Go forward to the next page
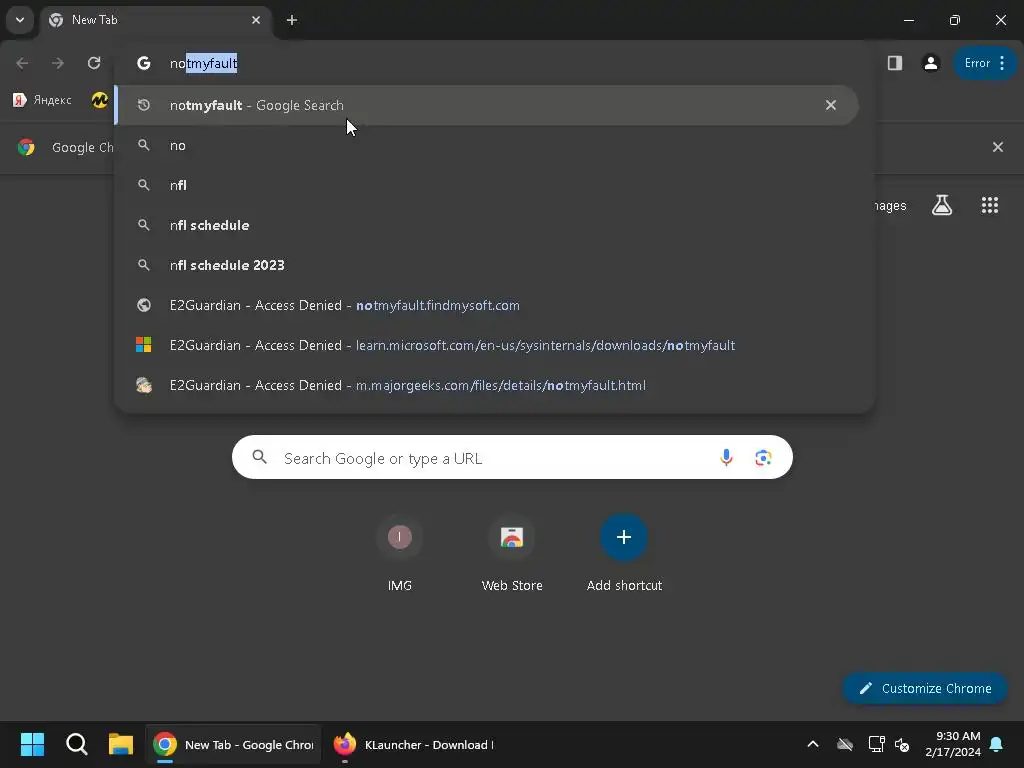This screenshot has height=768, width=1024. (58, 63)
